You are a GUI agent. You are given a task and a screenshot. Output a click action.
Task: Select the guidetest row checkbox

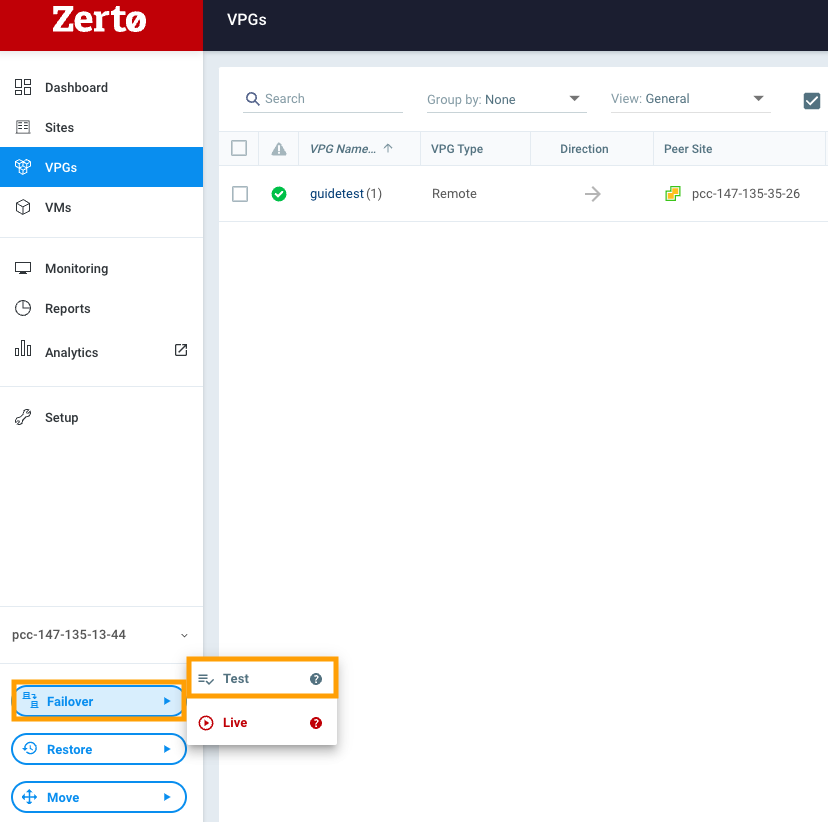(240, 194)
